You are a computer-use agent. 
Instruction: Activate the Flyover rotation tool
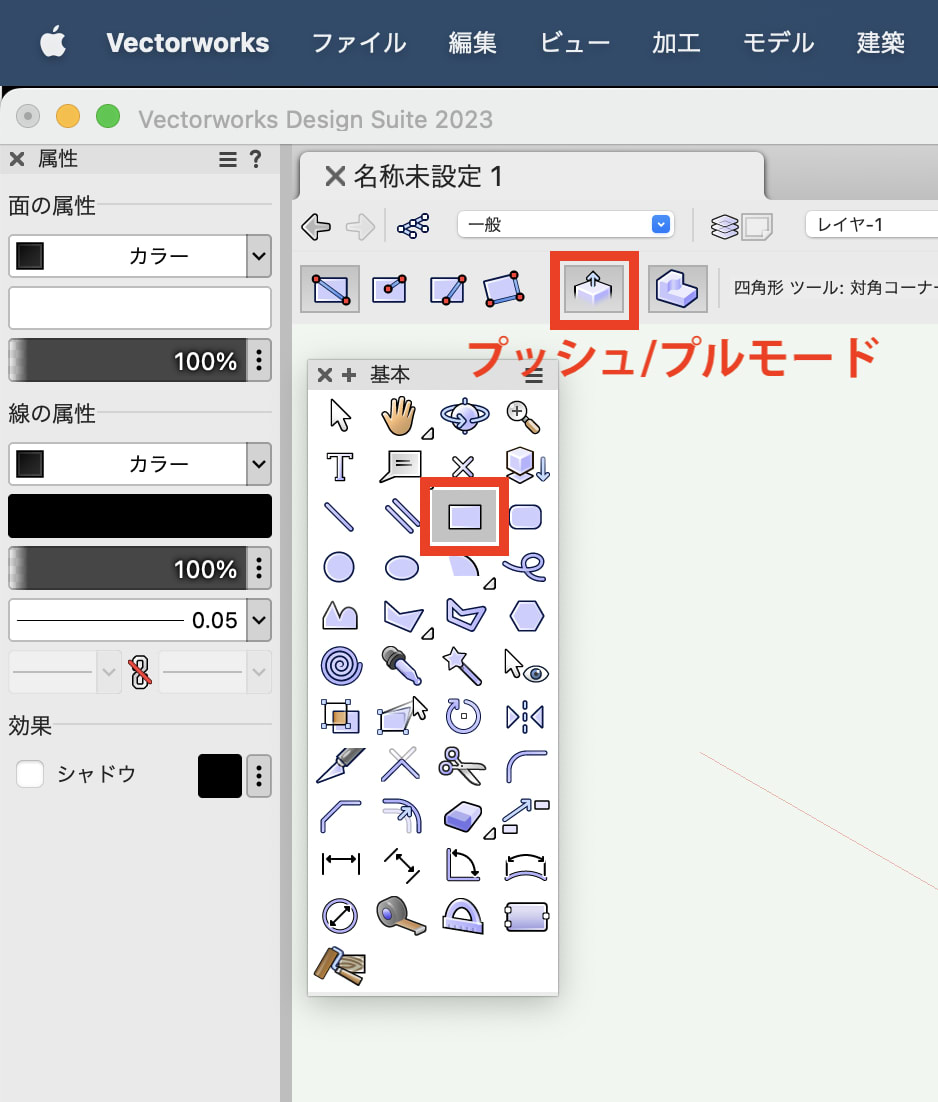click(x=463, y=416)
